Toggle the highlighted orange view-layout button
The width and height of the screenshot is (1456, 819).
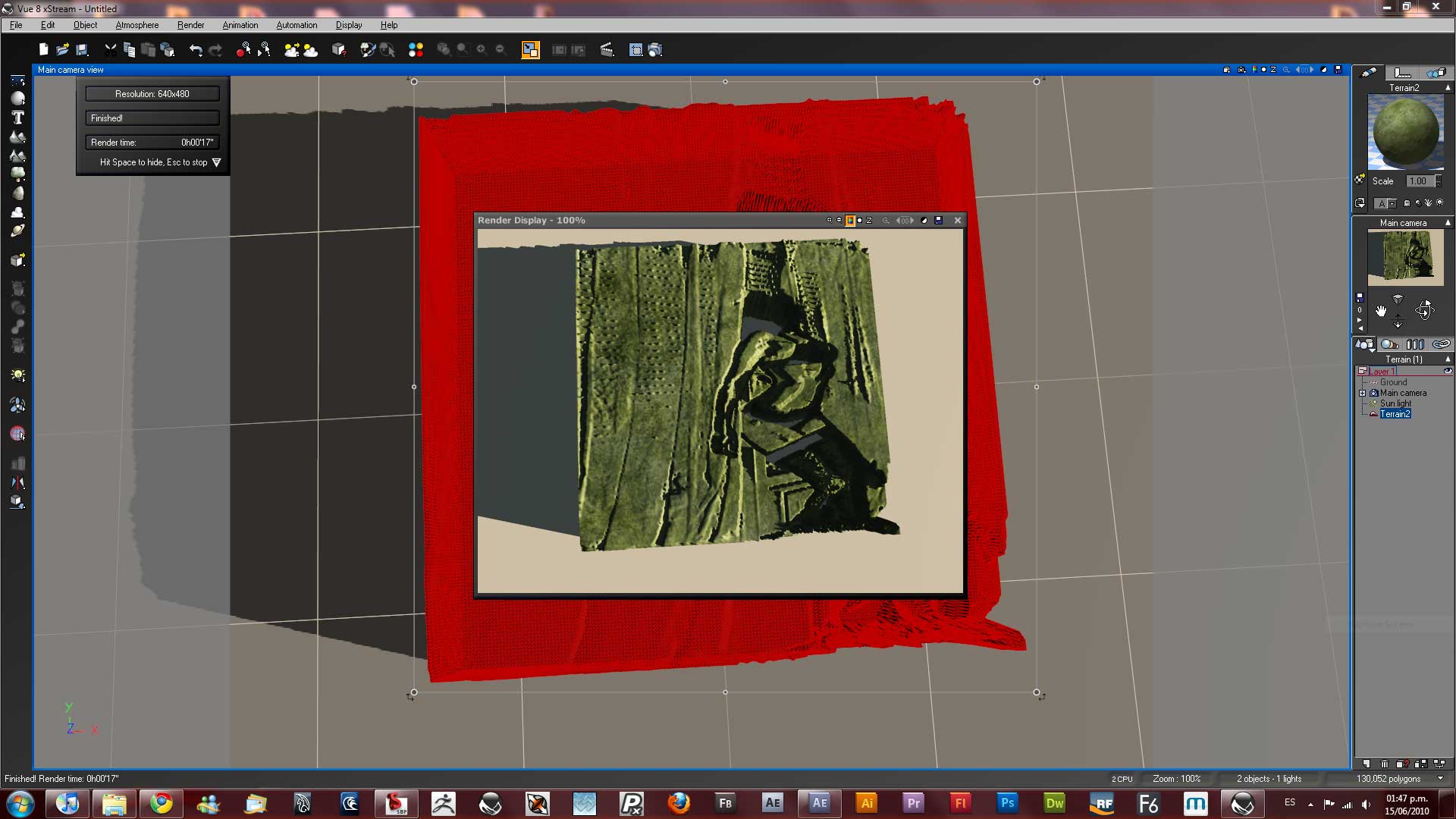point(530,50)
